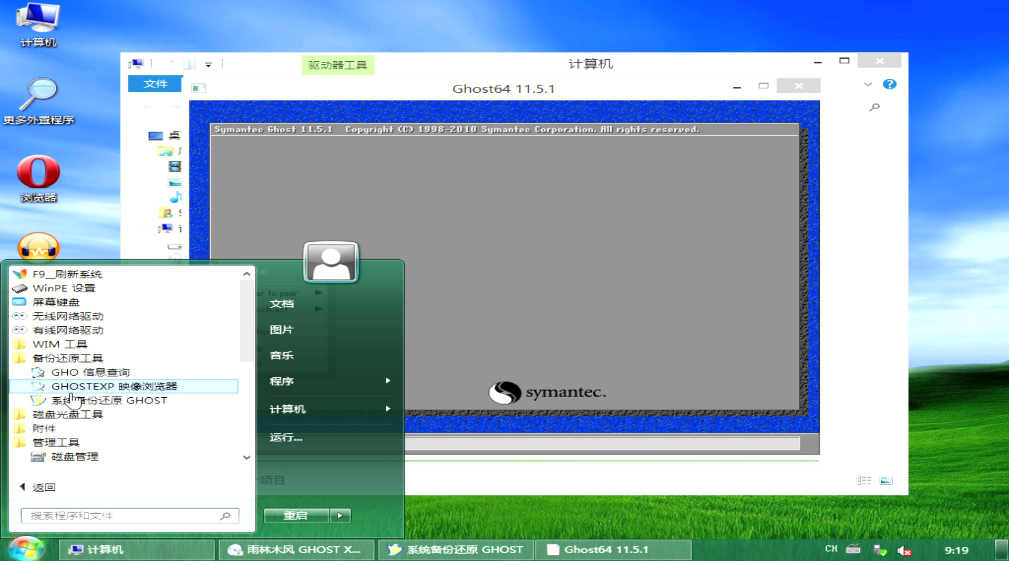This screenshot has height=561, width=1009.
Task: Open the 运行... dialog
Action: tap(286, 437)
